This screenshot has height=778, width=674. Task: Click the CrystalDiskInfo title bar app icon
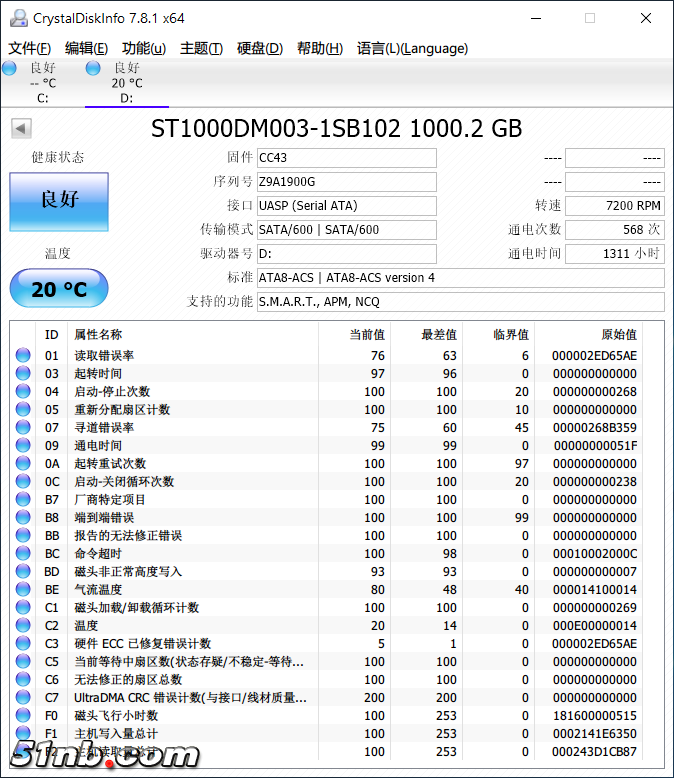[17, 18]
